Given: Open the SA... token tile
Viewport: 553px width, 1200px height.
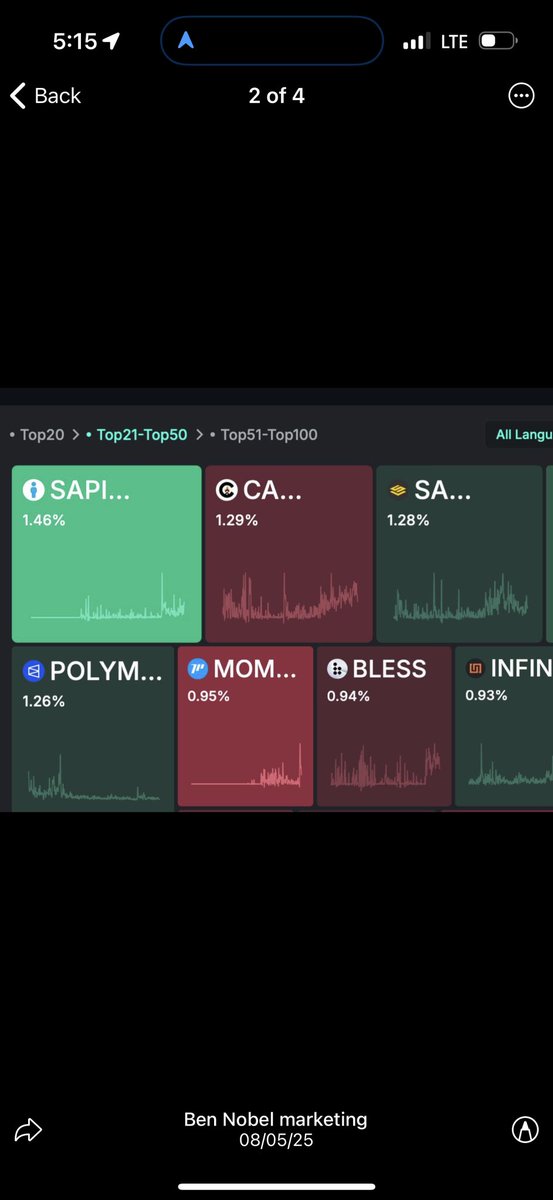Looking at the screenshot, I should click(460, 554).
